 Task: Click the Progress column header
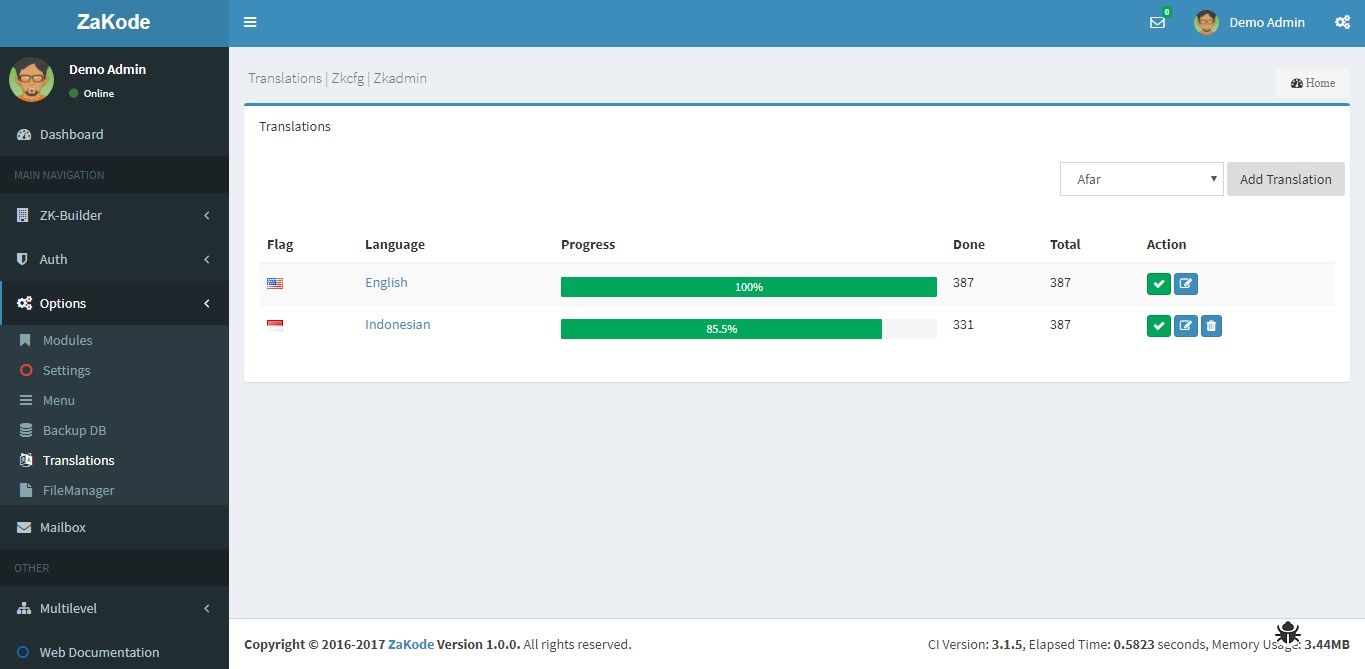588,244
